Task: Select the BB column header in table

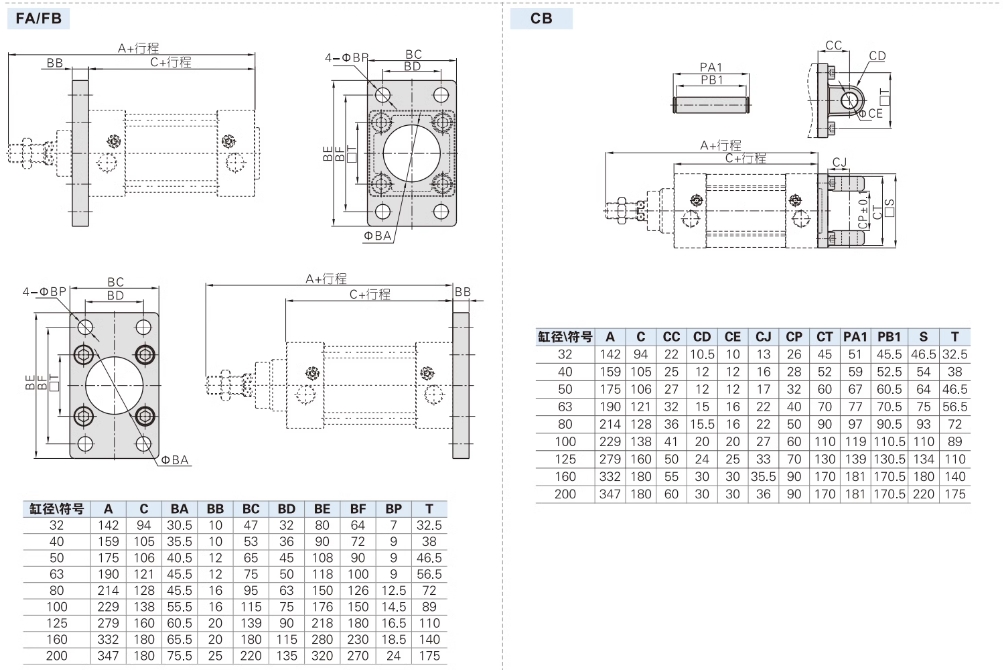Action: point(215,509)
